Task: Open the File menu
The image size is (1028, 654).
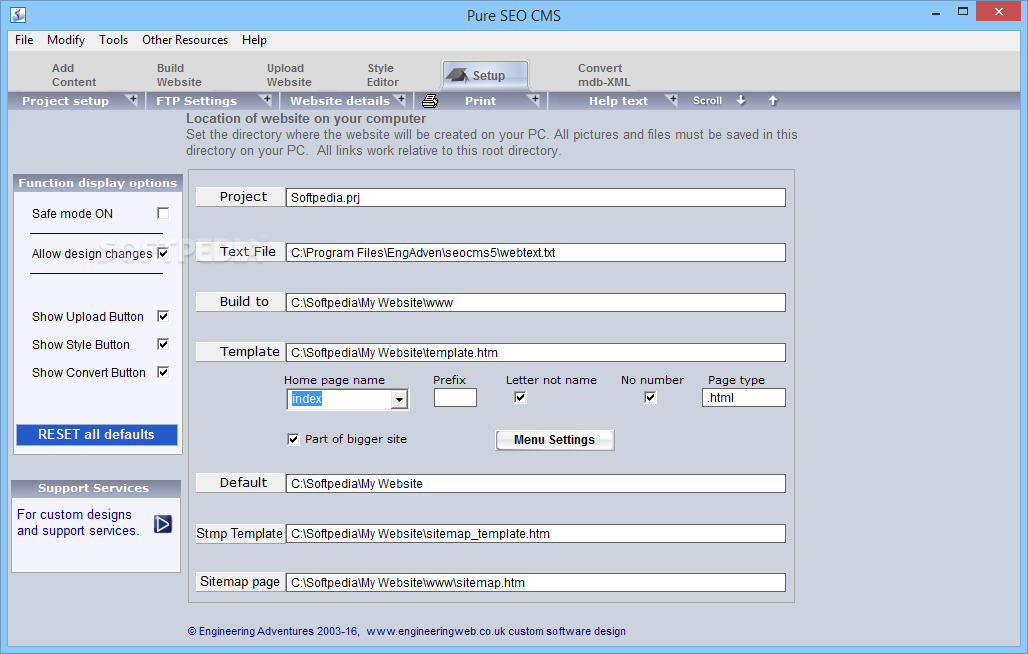Action: click(24, 40)
